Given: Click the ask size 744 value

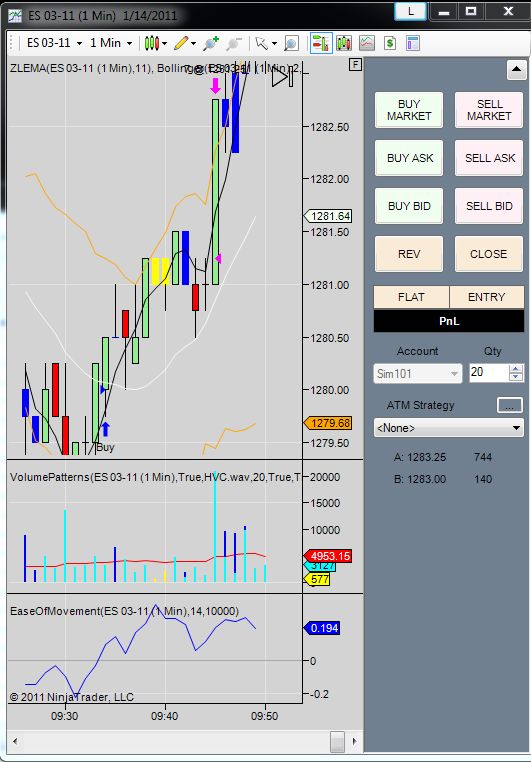Looking at the screenshot, I should (483, 457).
